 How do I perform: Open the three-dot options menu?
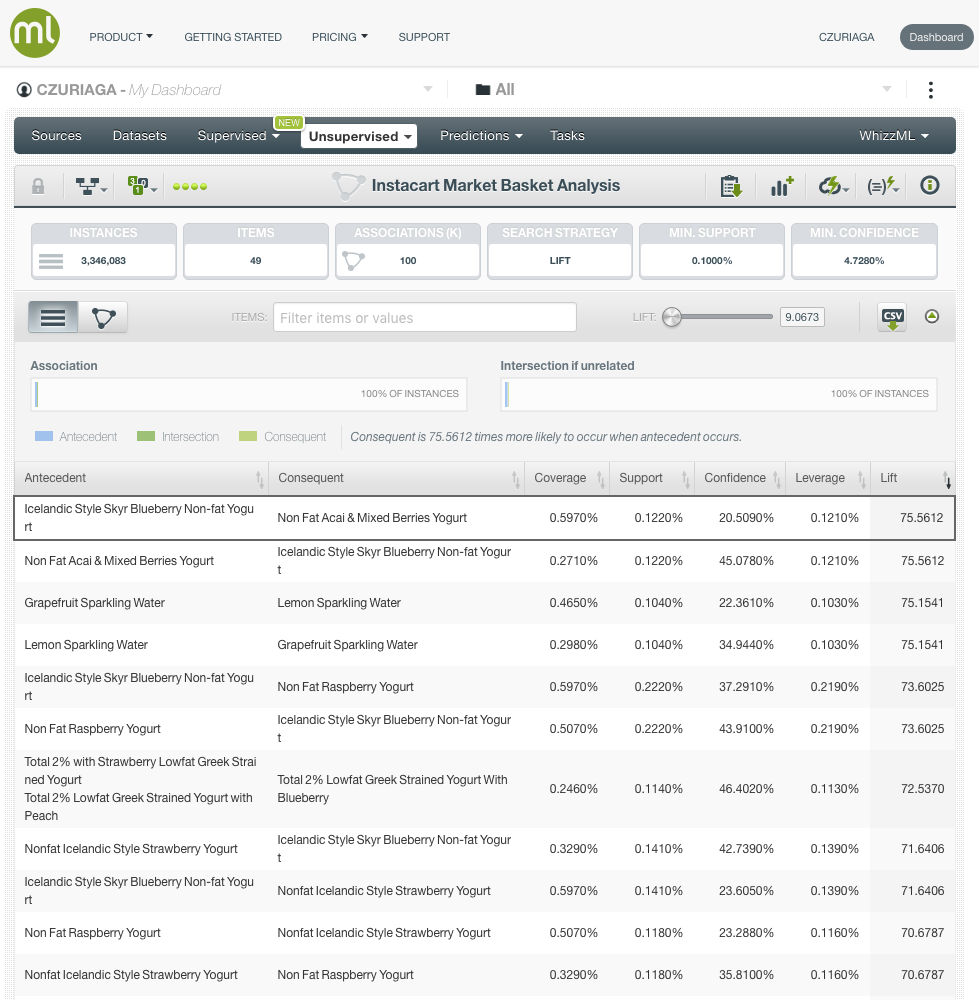[930, 90]
